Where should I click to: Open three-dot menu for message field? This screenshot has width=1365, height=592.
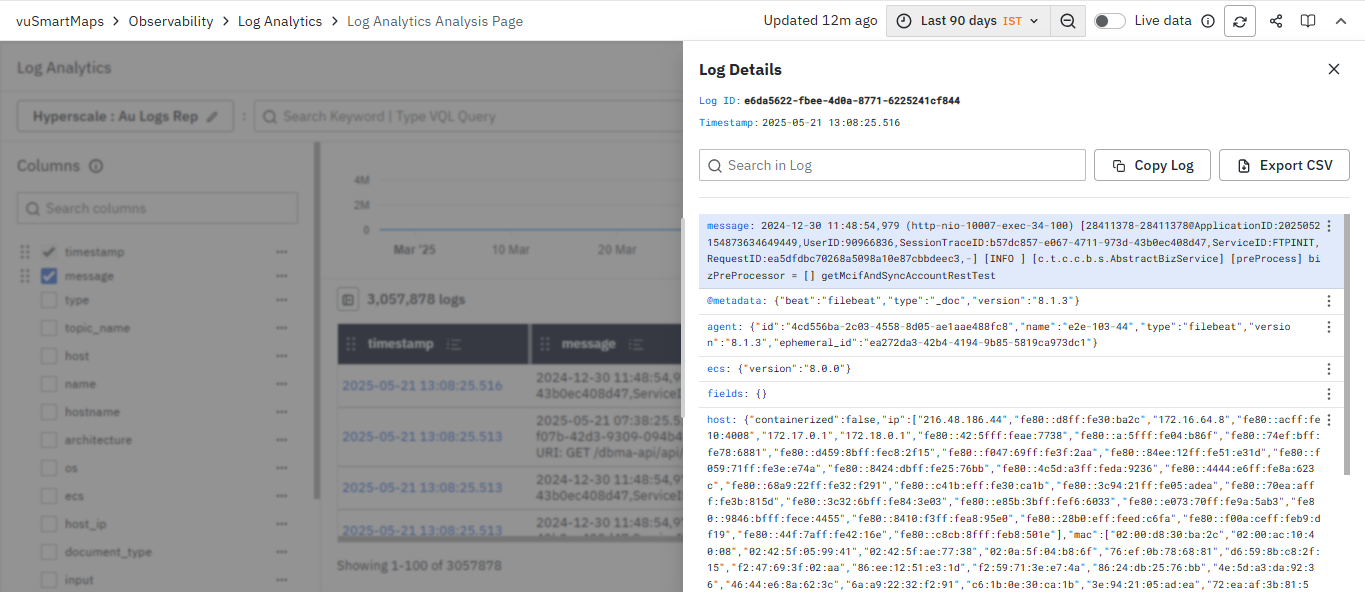[x=1329, y=227]
